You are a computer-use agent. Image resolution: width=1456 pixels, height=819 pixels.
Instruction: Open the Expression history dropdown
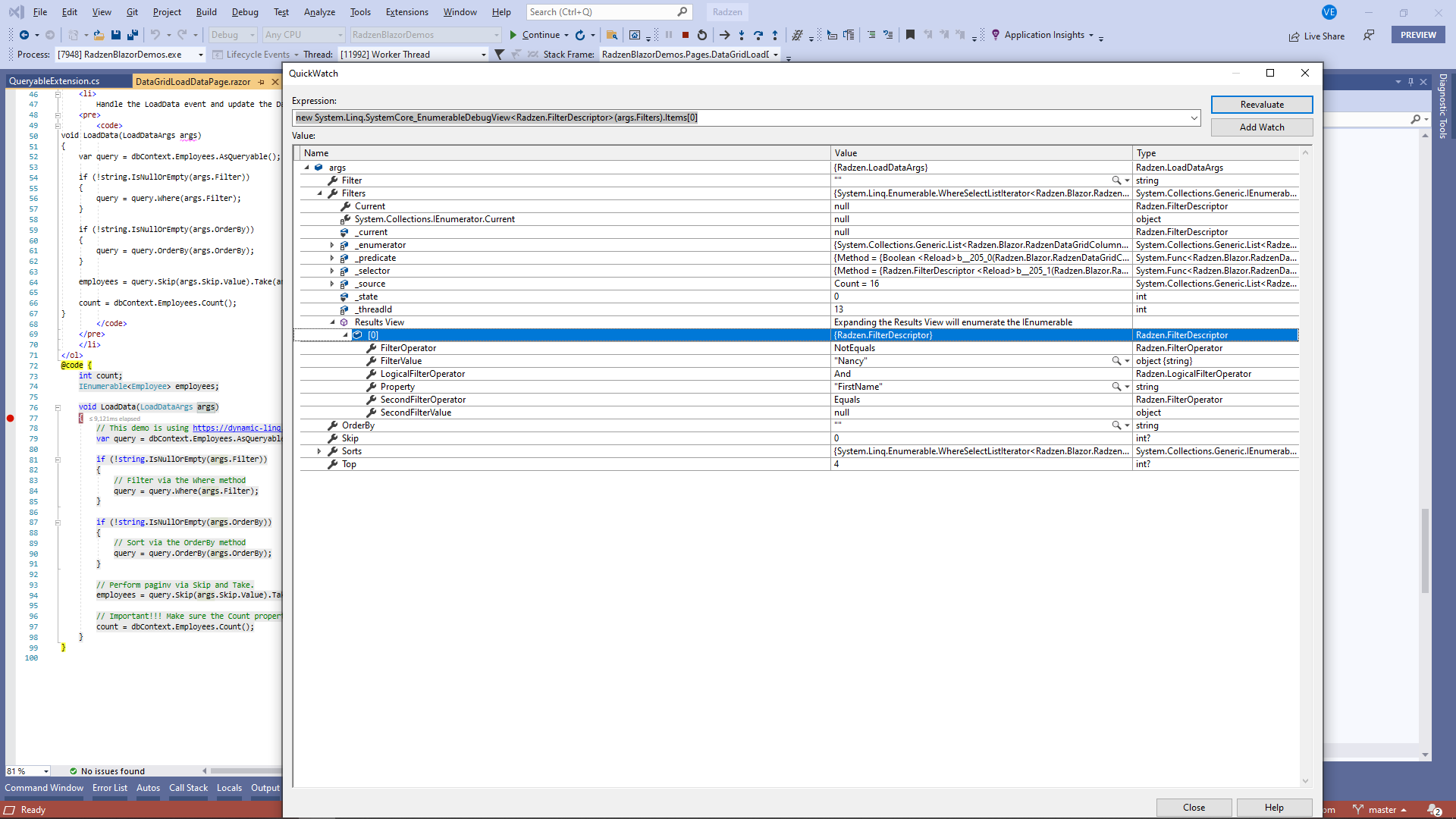click(1194, 118)
